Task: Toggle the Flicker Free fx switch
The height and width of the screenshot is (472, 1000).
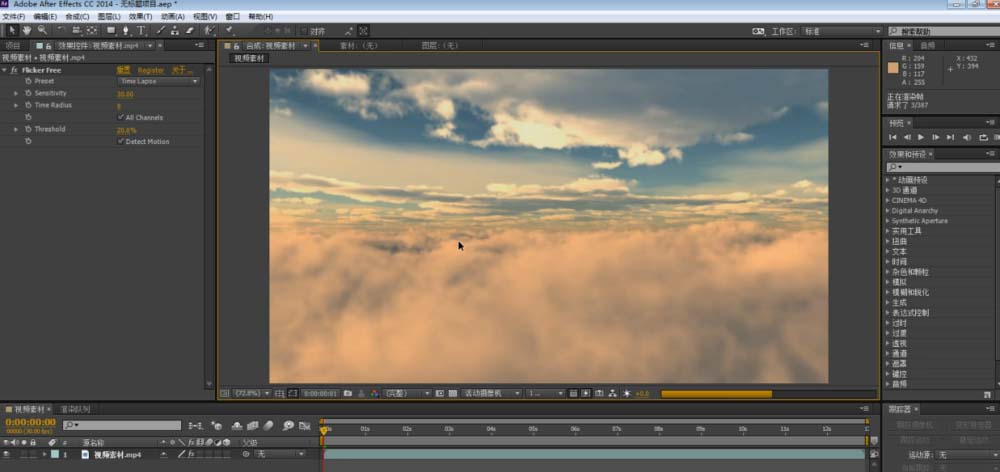Action: [14, 70]
